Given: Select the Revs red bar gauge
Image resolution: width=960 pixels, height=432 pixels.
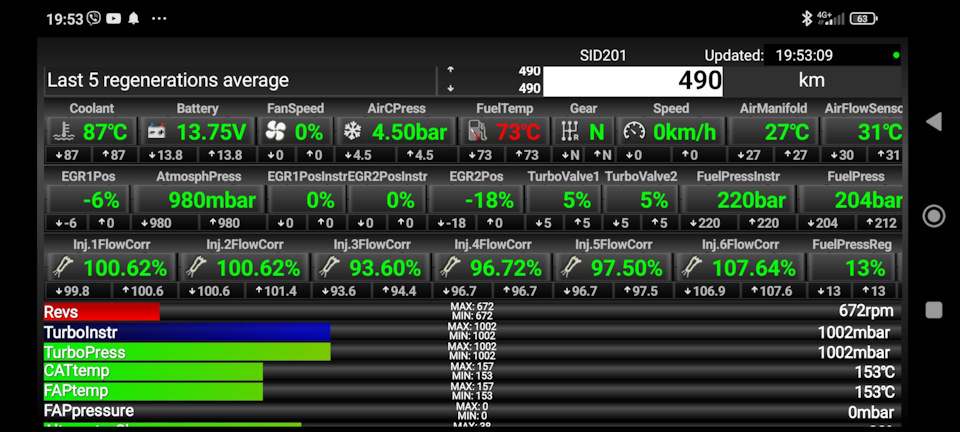Looking at the screenshot, I should click(101, 312).
